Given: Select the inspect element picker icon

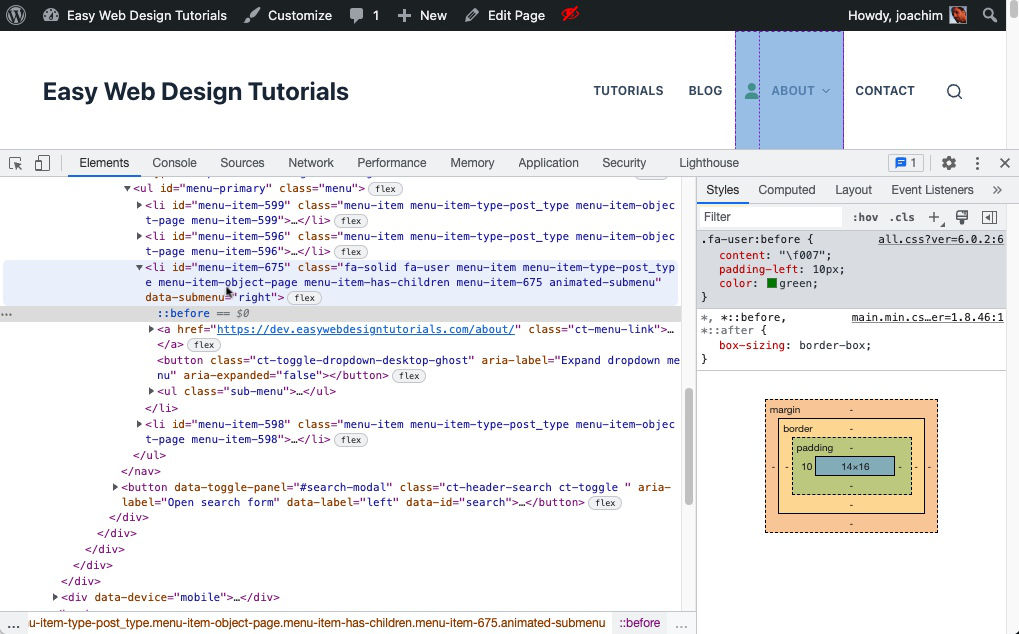Looking at the screenshot, I should click(x=15, y=162).
